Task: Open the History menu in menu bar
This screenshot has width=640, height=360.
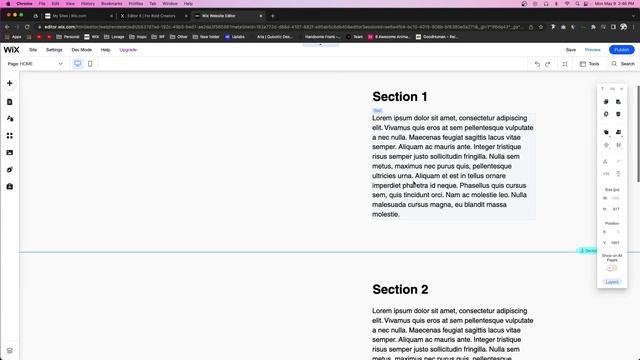Action: tap(88, 4)
